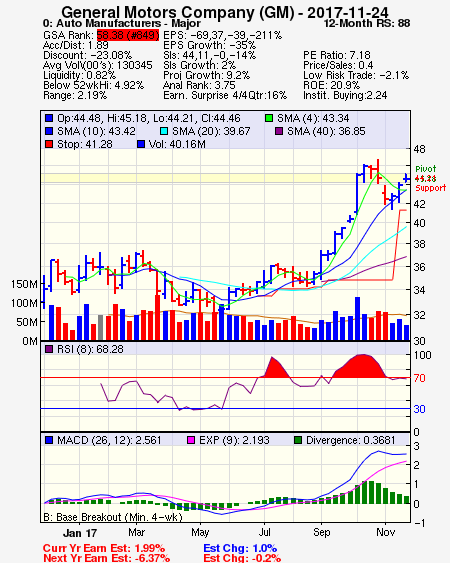
Task: Click the red GSA Rank value 58.38 (#849)
Action: click(x=127, y=35)
